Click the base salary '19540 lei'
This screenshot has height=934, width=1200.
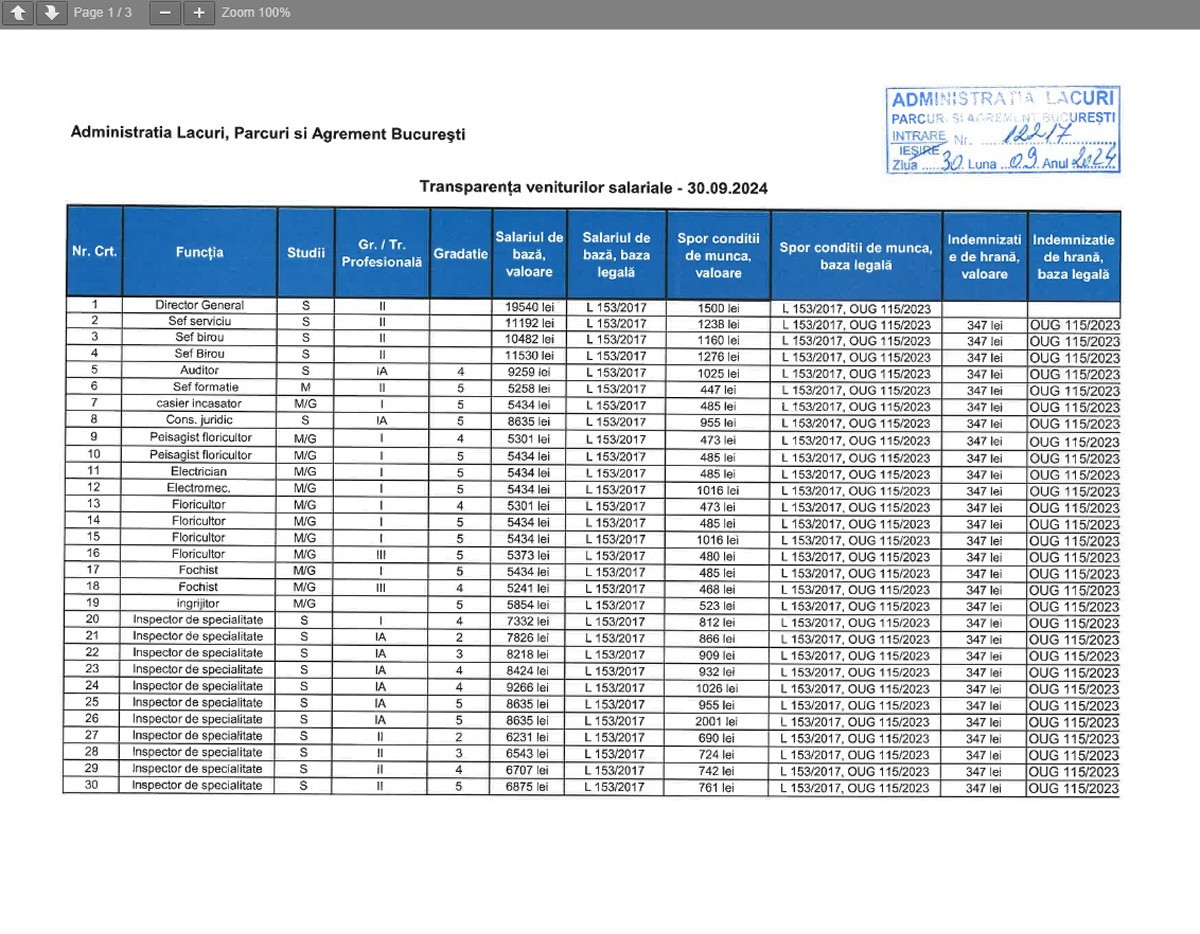click(529, 307)
